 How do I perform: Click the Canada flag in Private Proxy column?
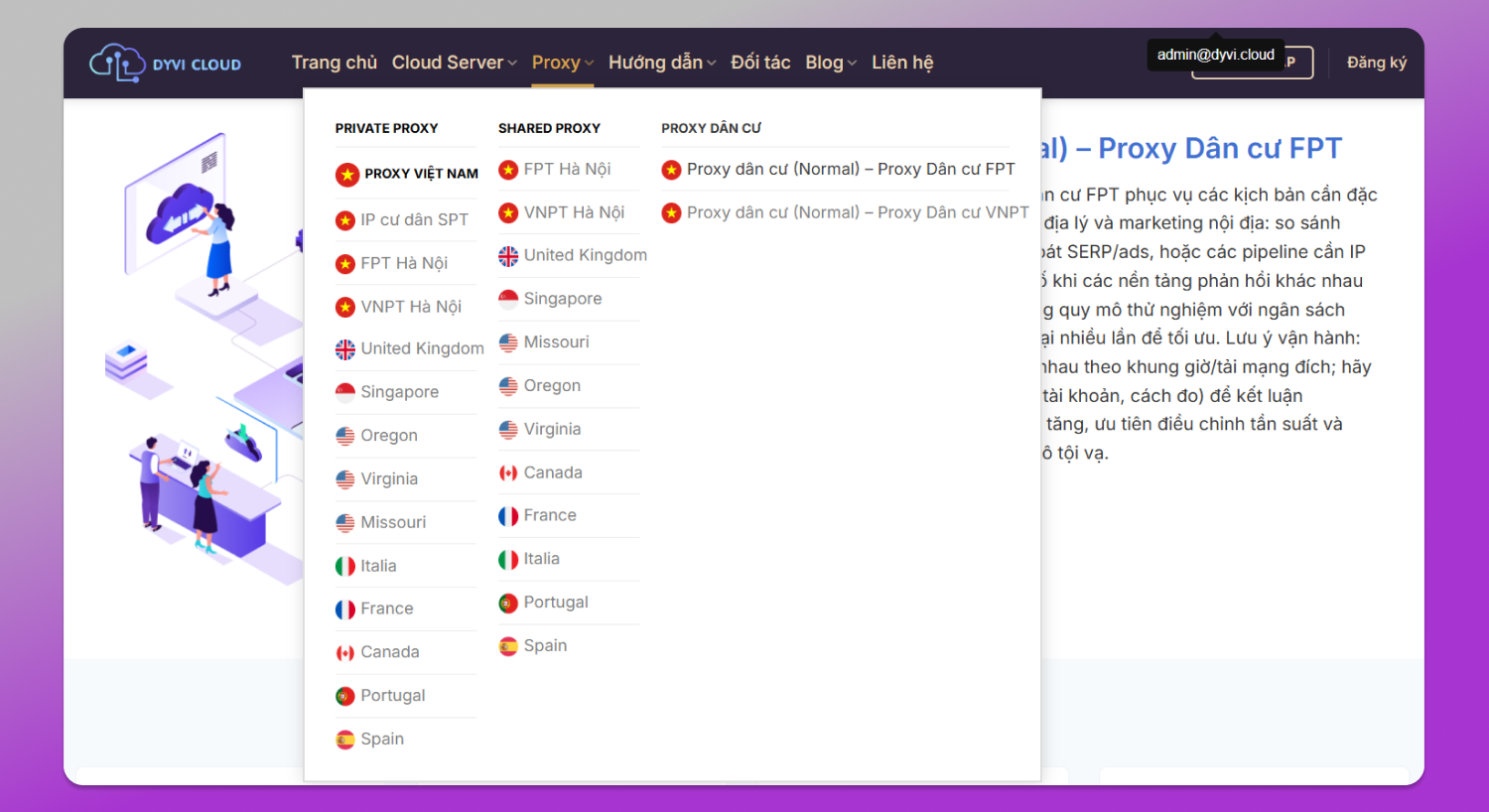pyautogui.click(x=345, y=653)
